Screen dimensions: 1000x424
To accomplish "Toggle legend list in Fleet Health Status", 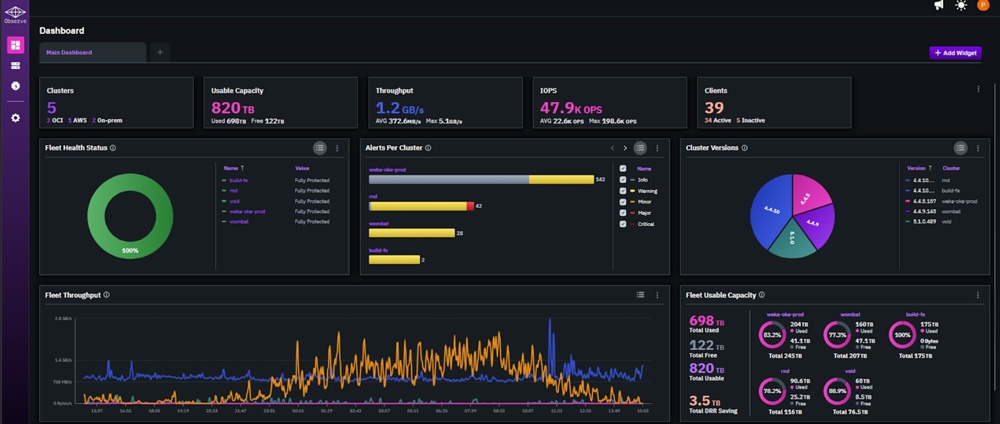I will coord(319,148).
